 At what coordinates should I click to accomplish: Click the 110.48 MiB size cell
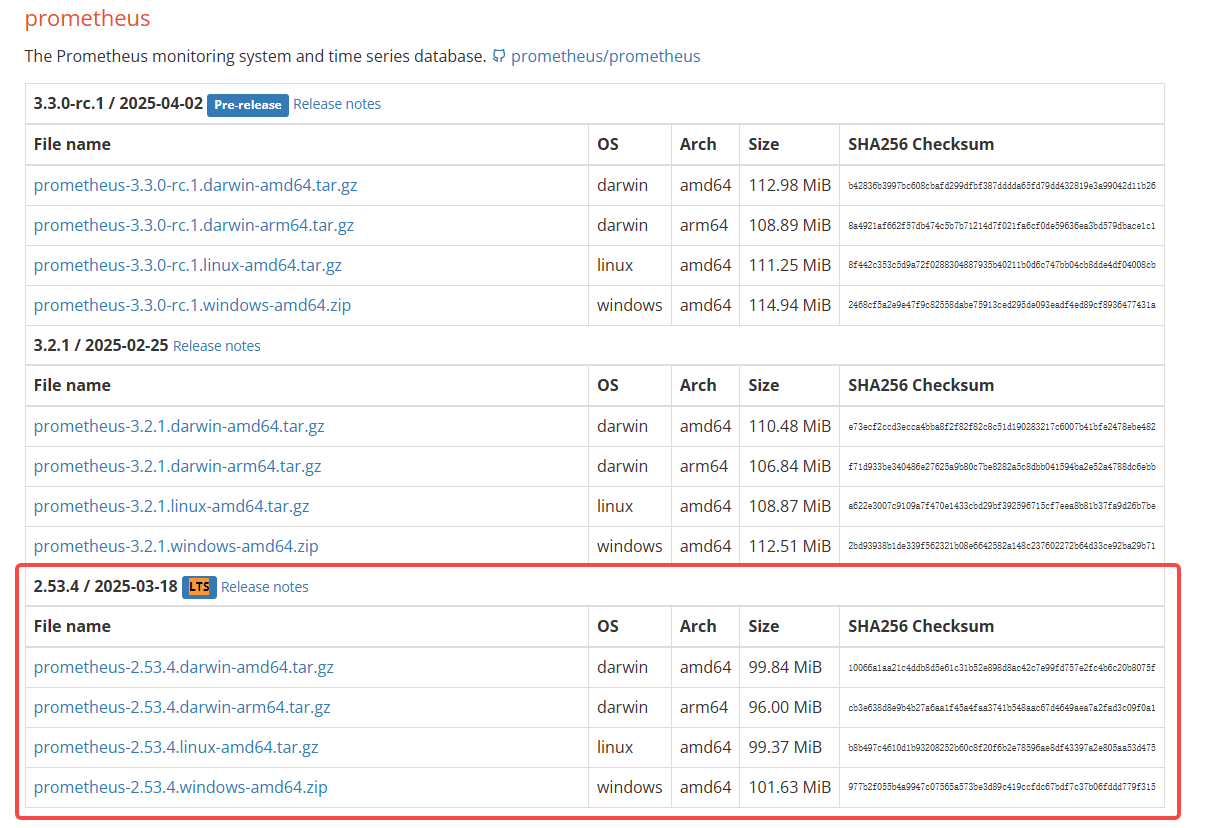[790, 426]
